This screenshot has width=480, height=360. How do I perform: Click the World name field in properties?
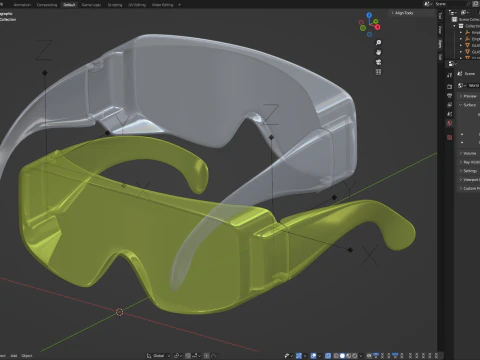[x=473, y=85]
